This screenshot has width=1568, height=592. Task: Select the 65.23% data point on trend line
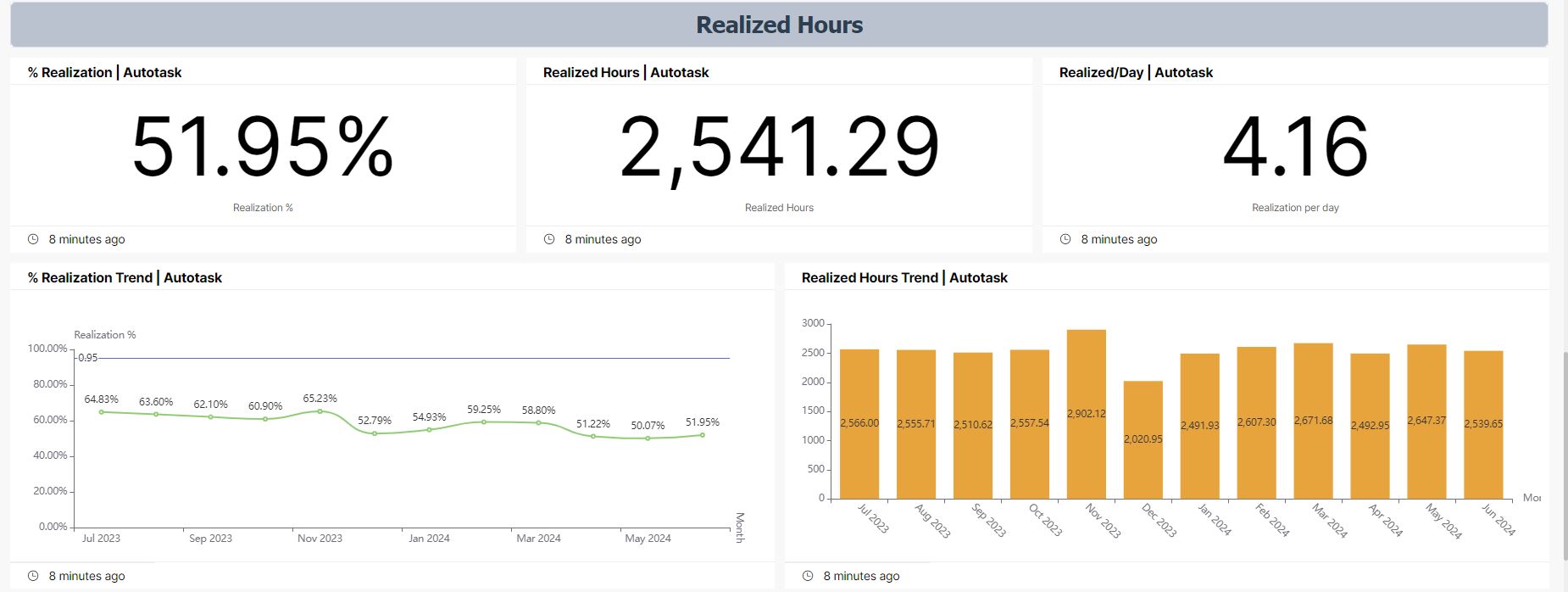[320, 411]
